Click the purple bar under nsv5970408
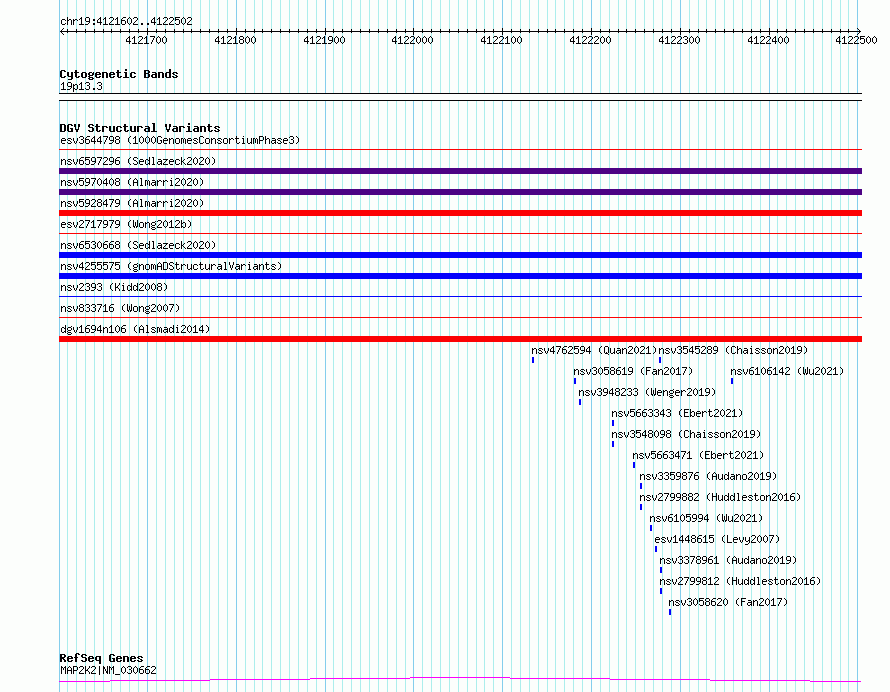The width and height of the screenshot is (890, 692). click(x=460, y=192)
